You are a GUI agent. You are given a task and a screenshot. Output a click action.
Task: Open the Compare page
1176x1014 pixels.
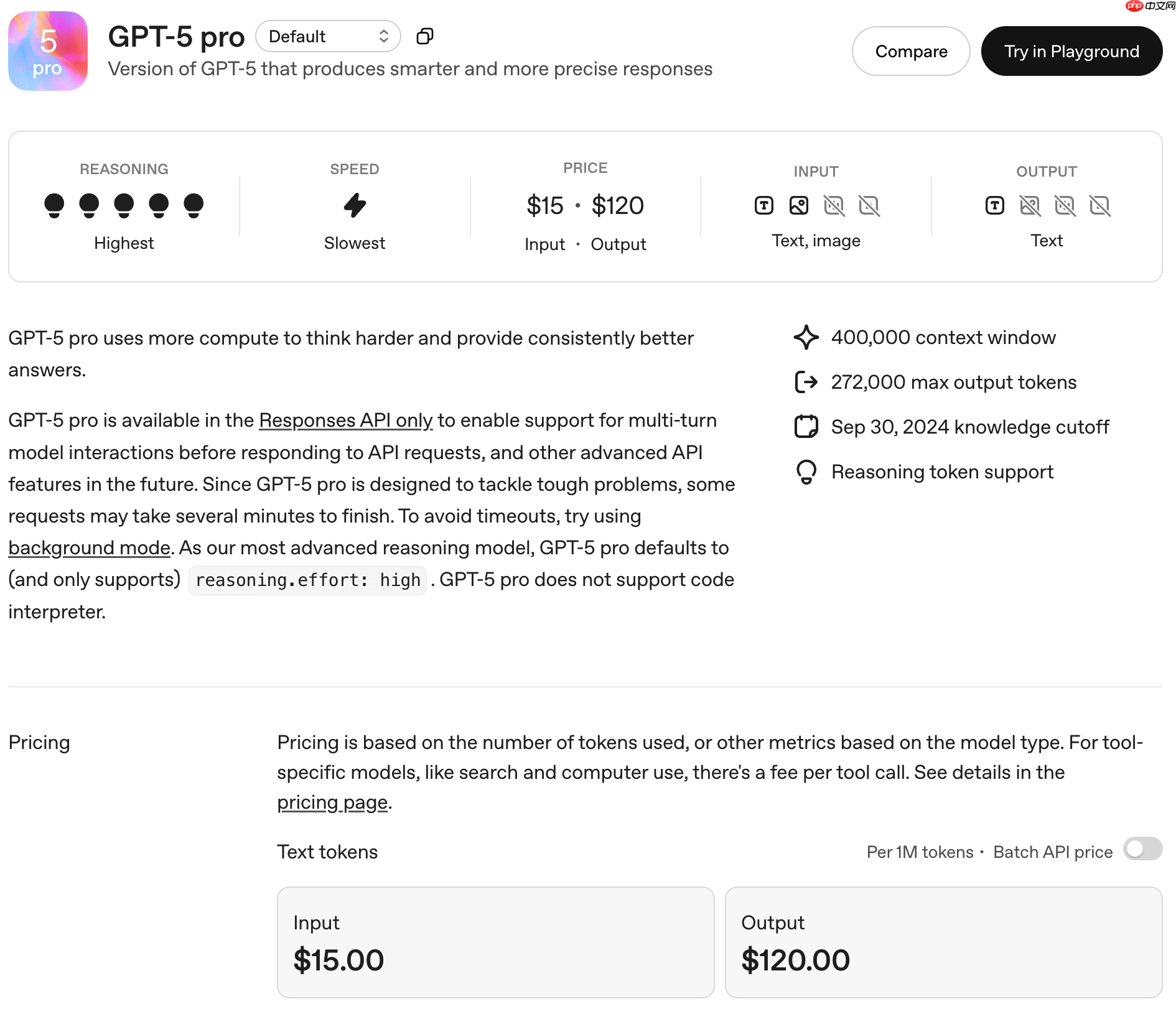point(910,51)
